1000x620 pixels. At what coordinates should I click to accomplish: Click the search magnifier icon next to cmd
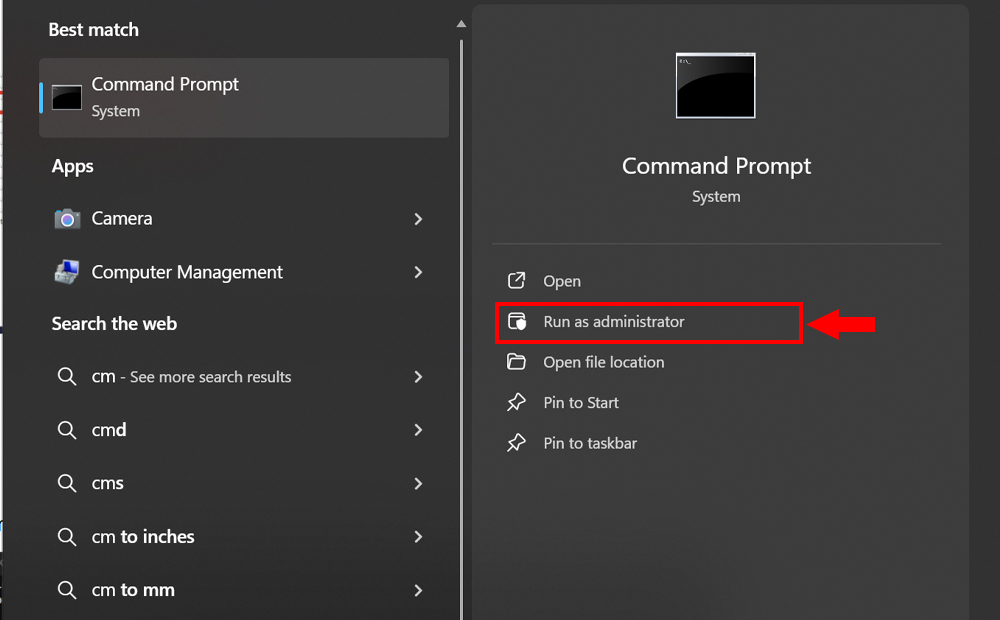pos(67,430)
